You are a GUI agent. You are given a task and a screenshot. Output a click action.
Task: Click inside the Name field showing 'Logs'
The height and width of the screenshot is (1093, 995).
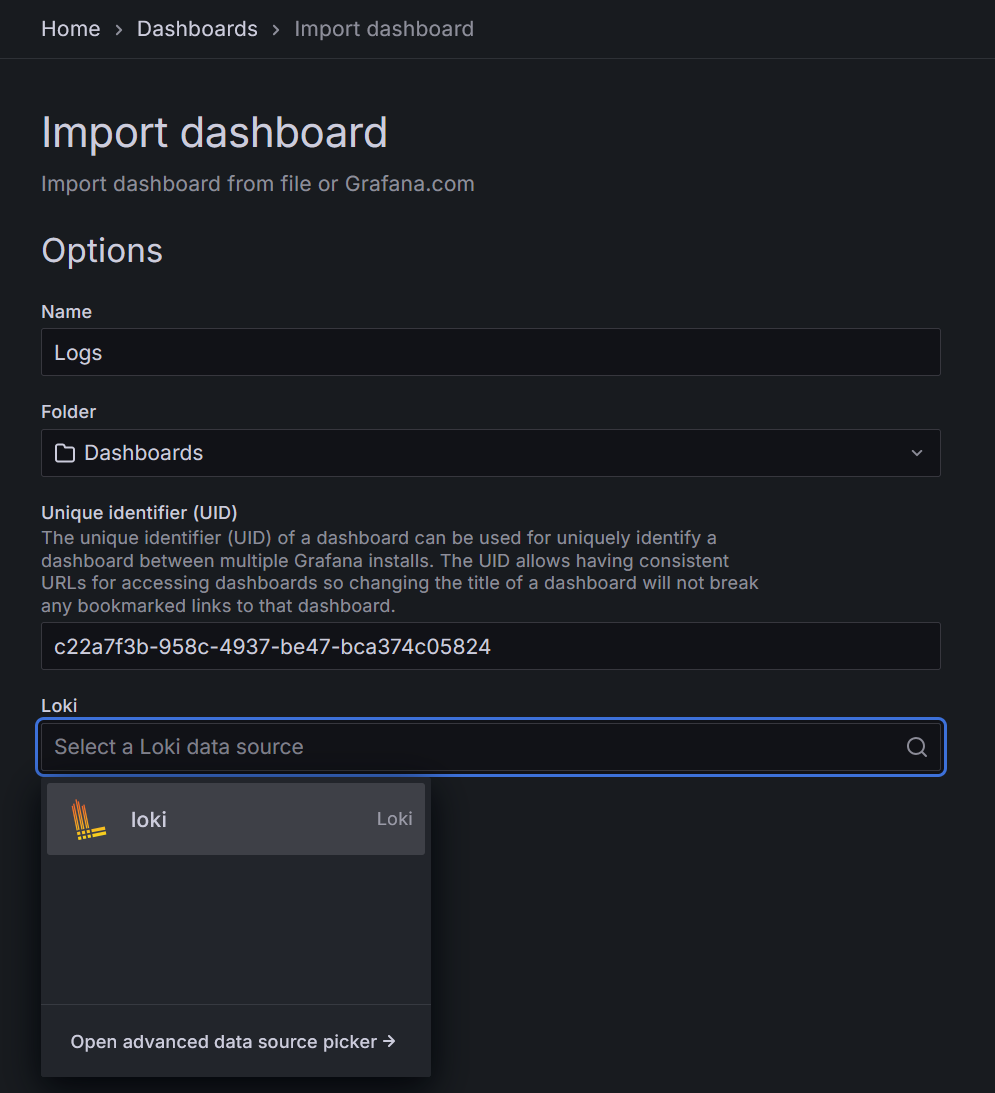click(490, 351)
